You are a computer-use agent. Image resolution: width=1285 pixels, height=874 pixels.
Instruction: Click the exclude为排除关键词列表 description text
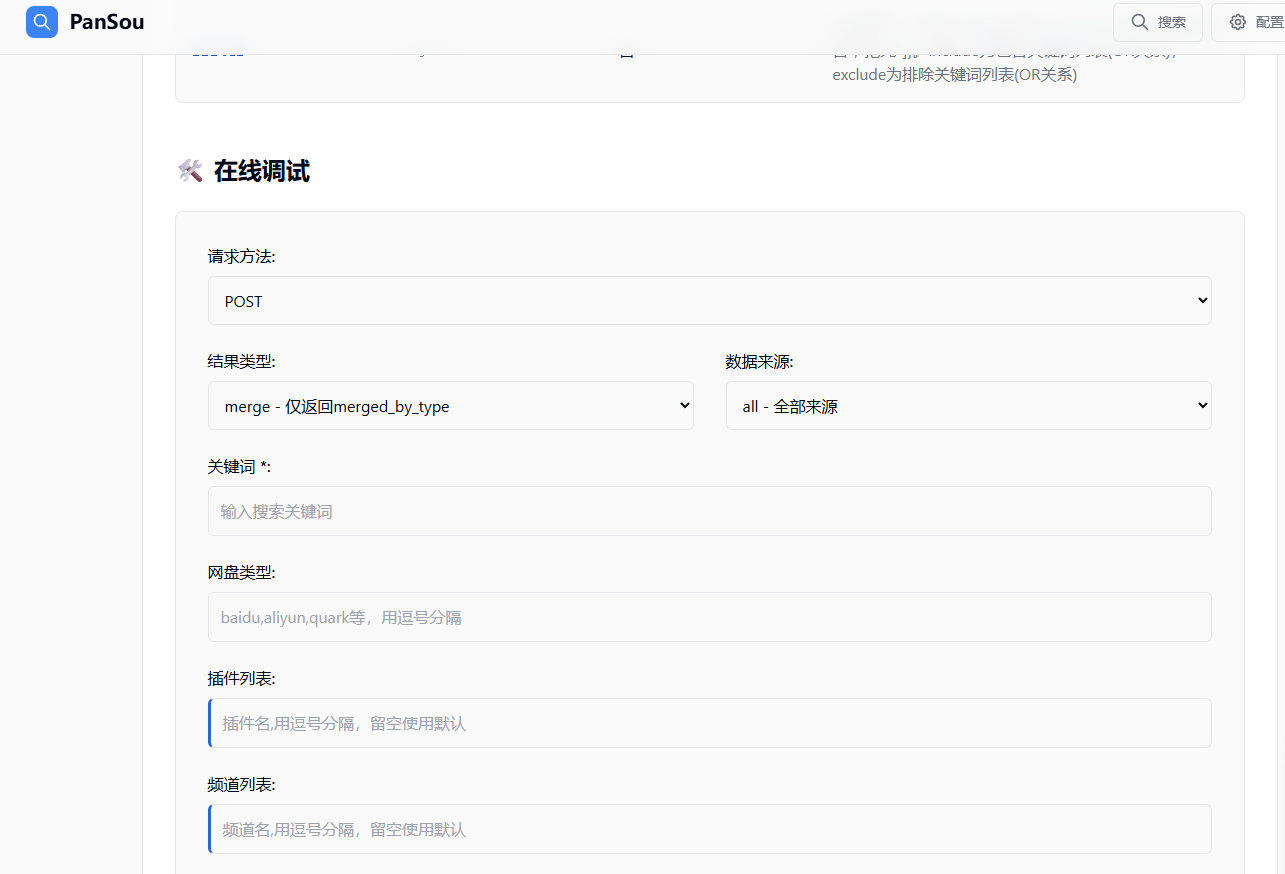tap(954, 75)
